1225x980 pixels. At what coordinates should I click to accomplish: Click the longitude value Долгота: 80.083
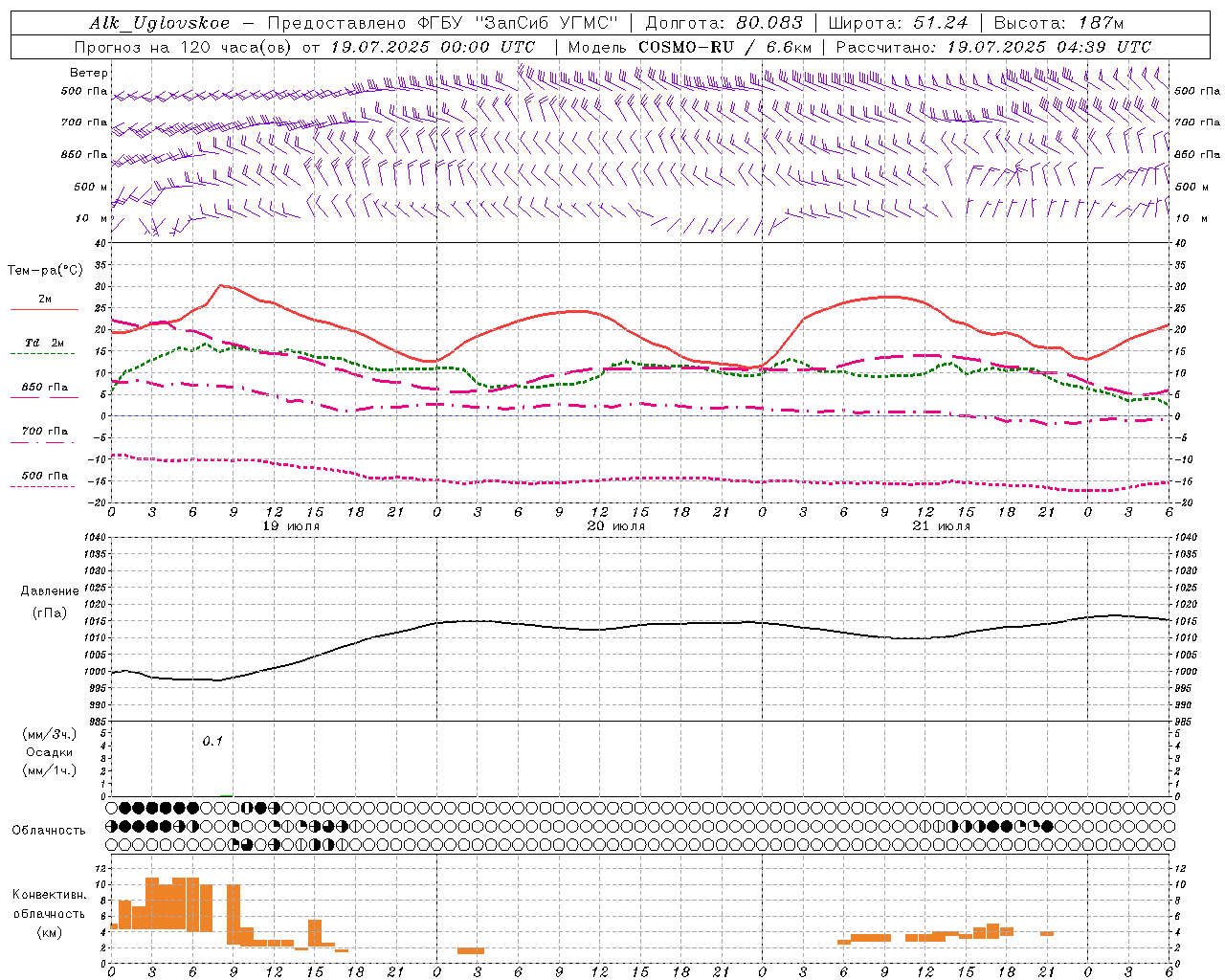[x=724, y=23]
